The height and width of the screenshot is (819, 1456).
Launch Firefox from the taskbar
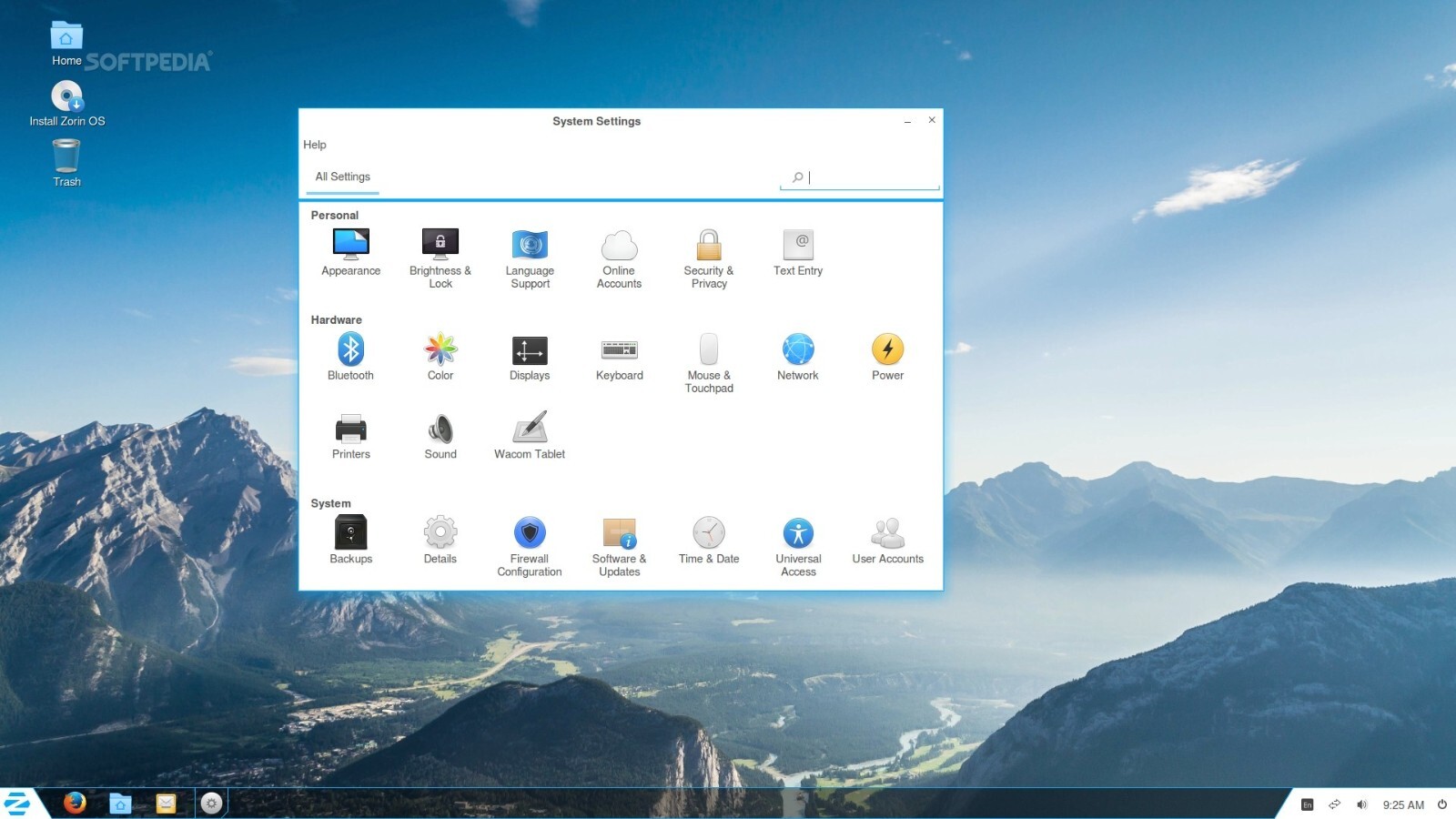(75, 803)
